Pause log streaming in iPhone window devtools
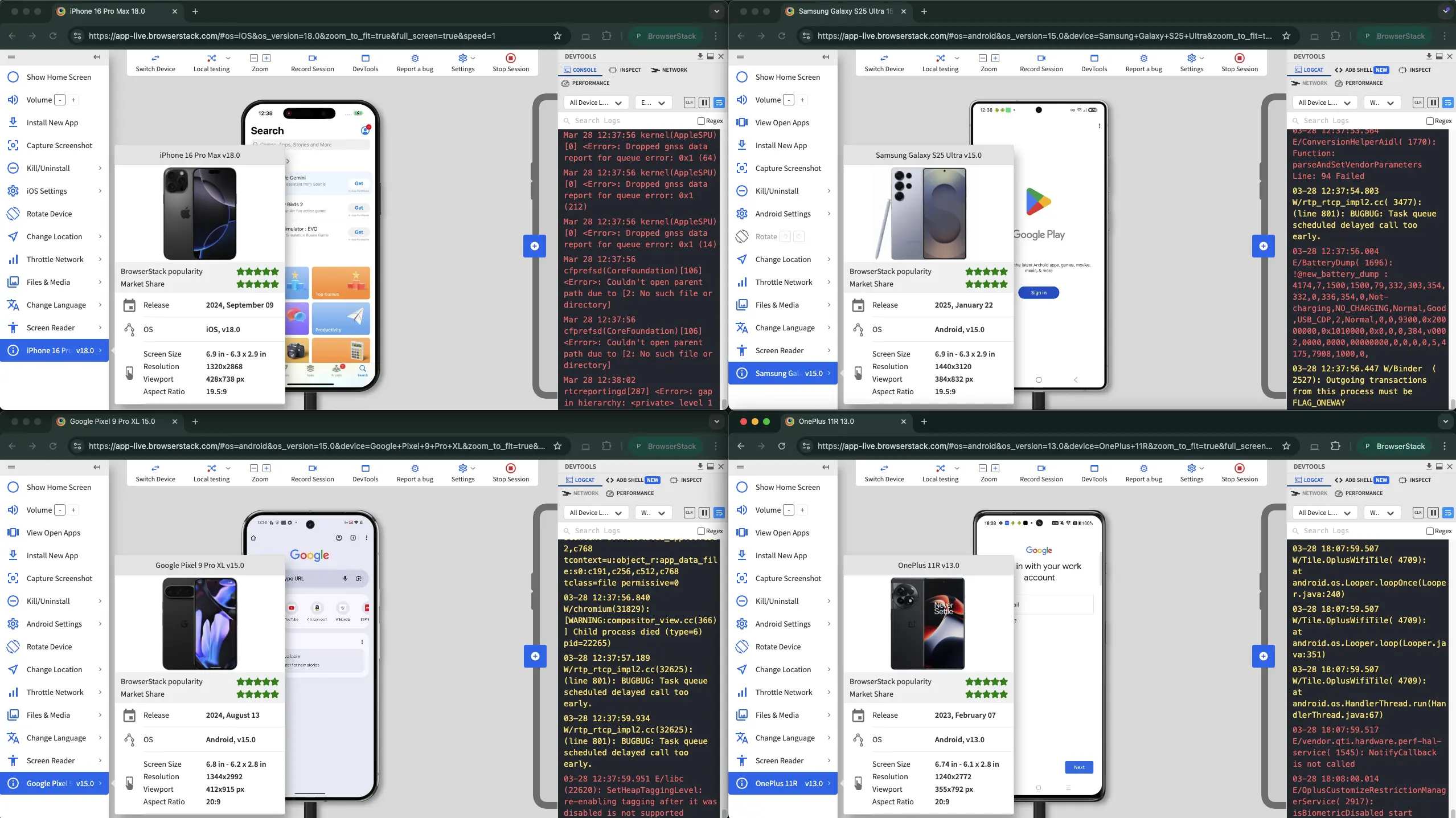The width and height of the screenshot is (1456, 818). click(704, 103)
